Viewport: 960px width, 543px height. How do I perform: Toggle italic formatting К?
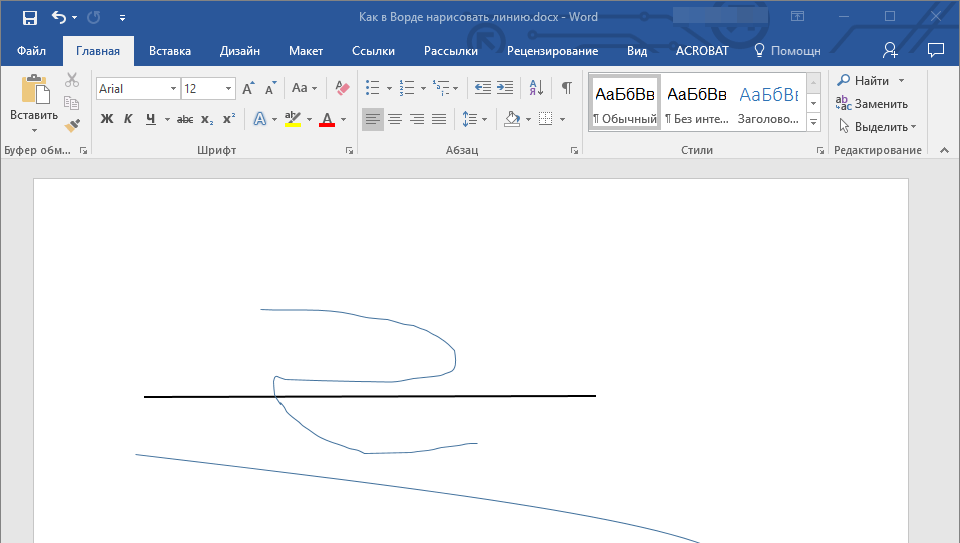128,119
